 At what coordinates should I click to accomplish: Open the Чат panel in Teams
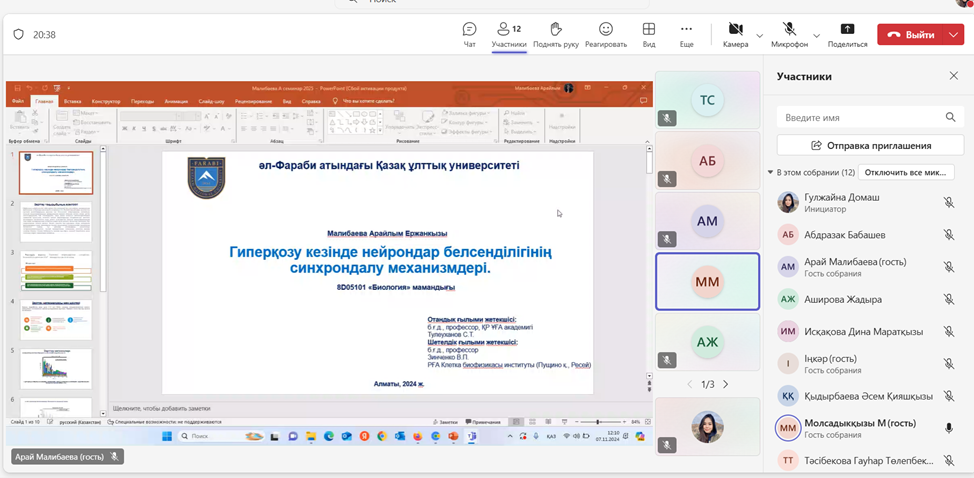coord(470,35)
